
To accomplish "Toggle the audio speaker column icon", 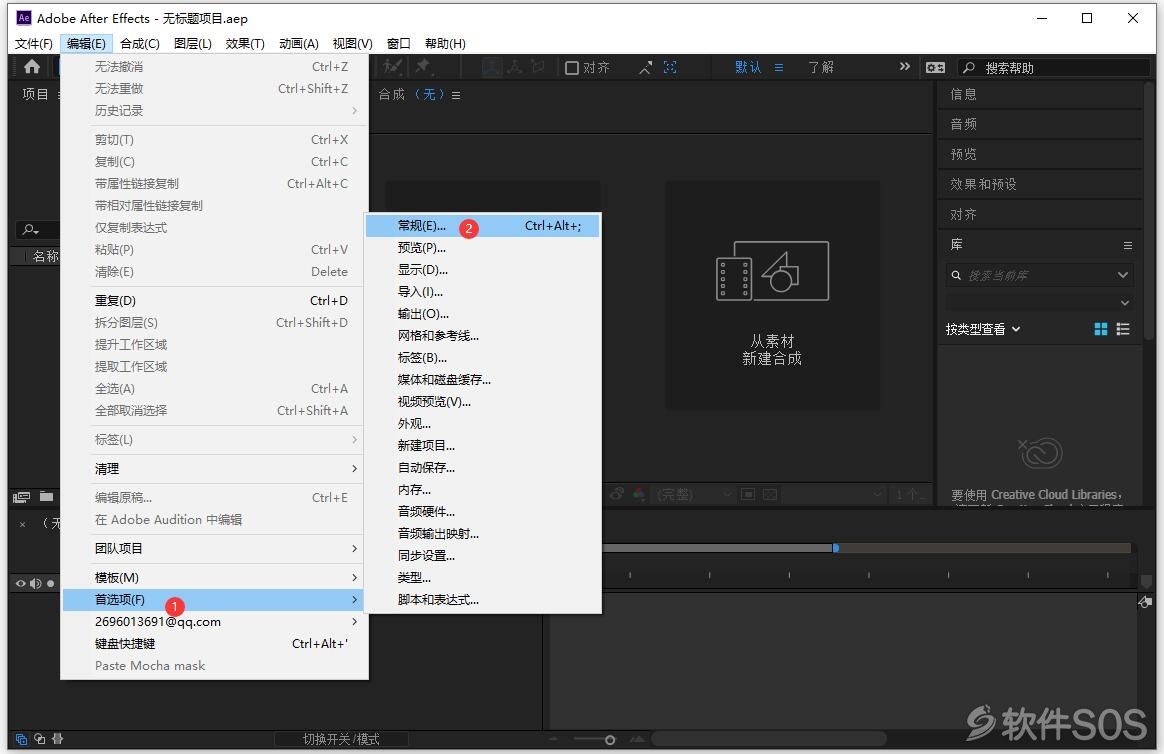I will [36, 583].
